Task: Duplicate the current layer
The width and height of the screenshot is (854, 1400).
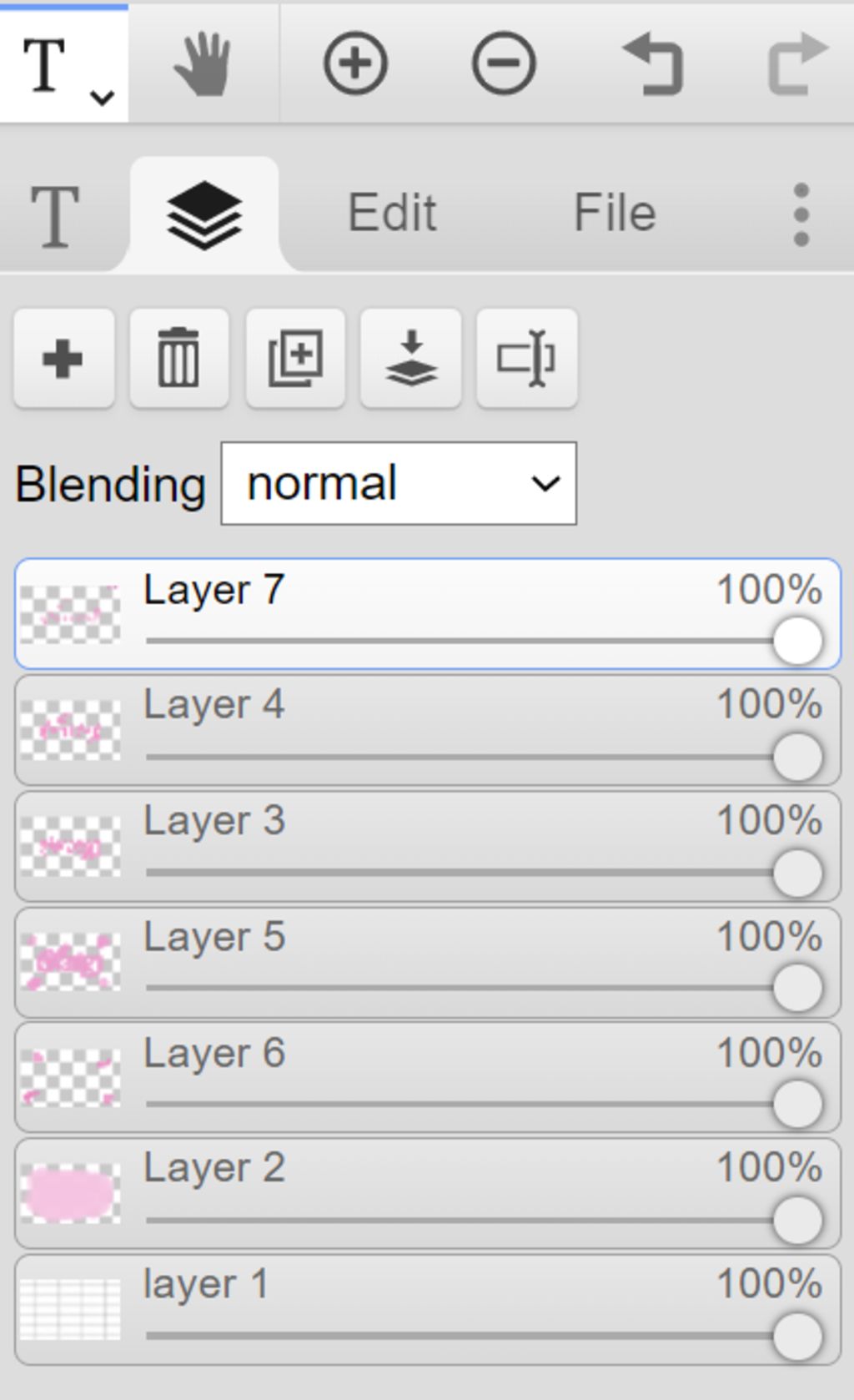Action: (x=295, y=359)
